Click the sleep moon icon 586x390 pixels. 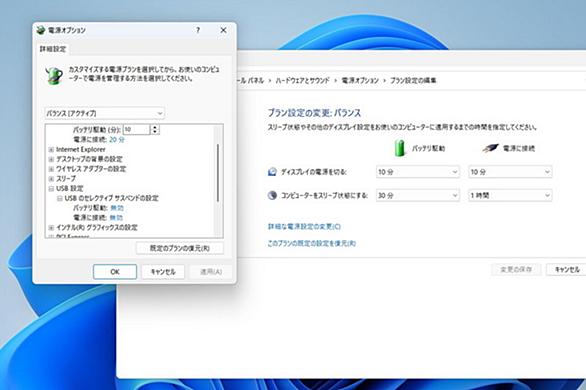tap(272, 195)
